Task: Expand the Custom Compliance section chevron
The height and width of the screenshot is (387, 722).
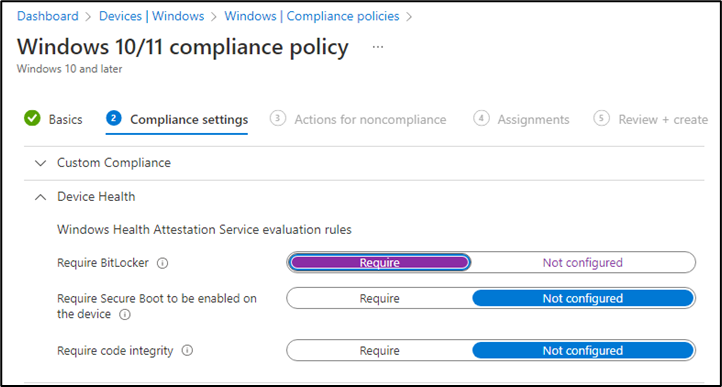Action: tap(41, 163)
